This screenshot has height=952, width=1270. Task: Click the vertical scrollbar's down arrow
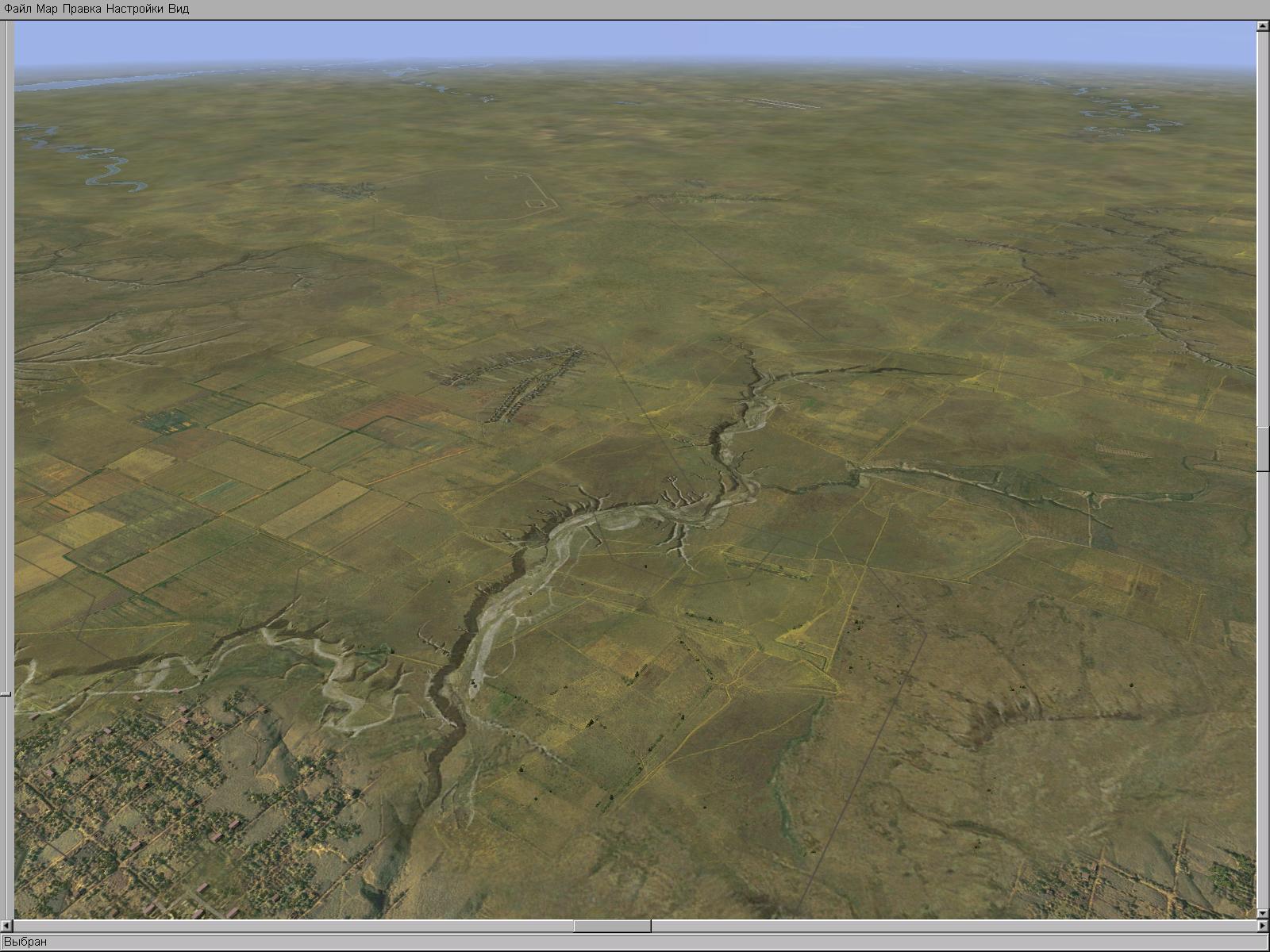pos(1263,913)
